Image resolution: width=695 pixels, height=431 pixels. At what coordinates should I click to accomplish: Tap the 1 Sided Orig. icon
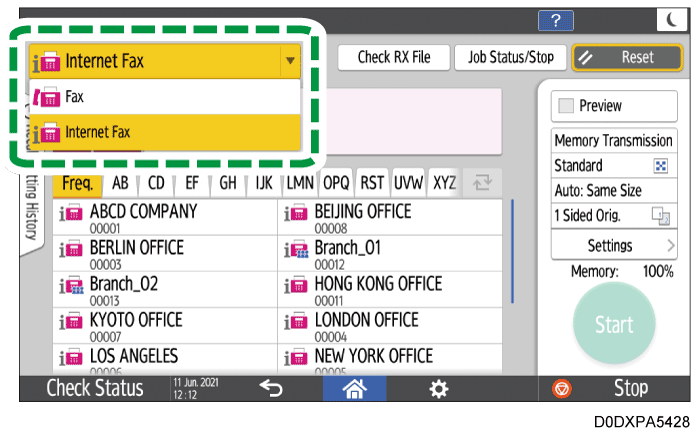pos(659,216)
